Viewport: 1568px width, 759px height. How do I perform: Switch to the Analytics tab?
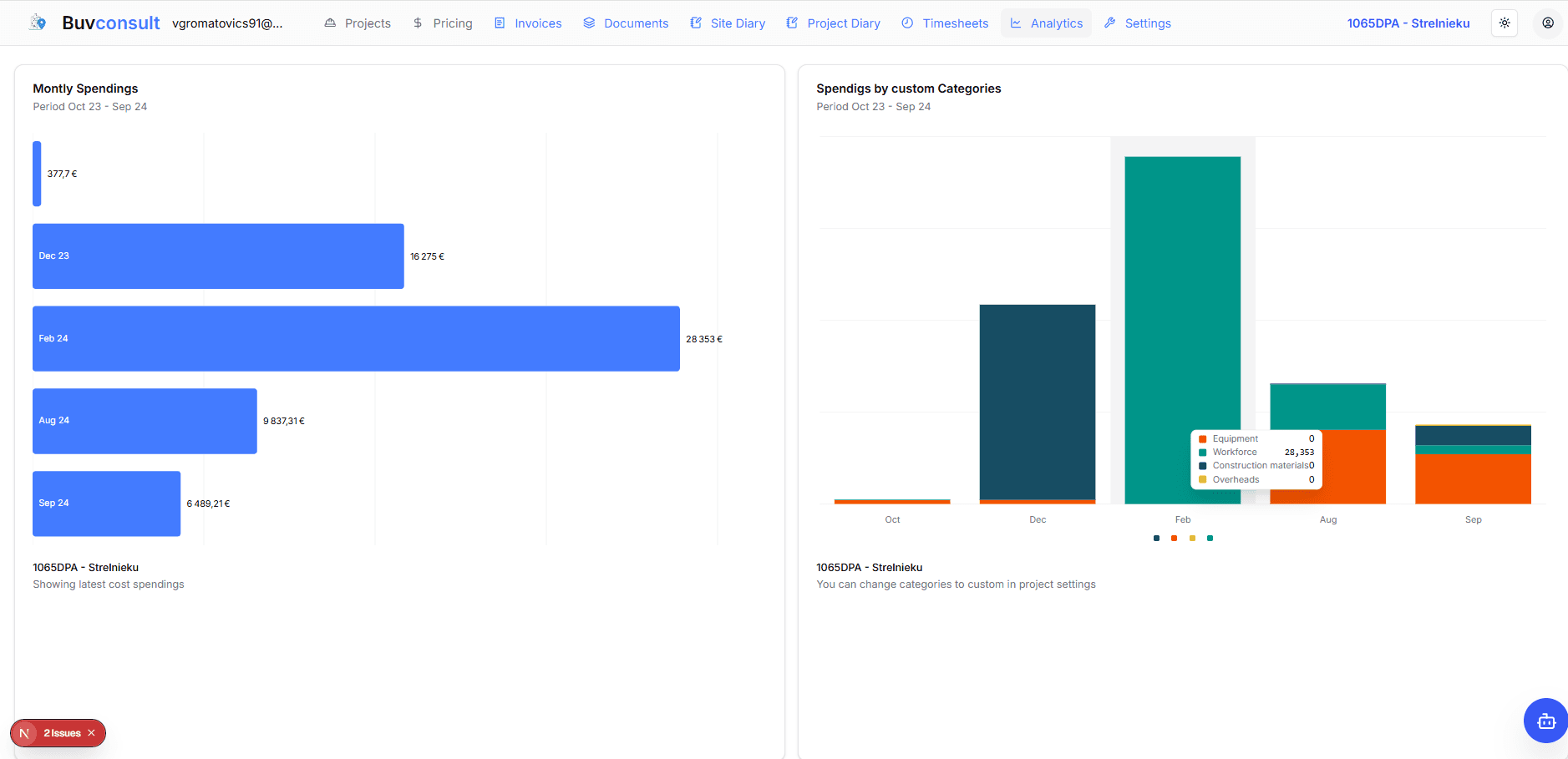[x=1047, y=23]
